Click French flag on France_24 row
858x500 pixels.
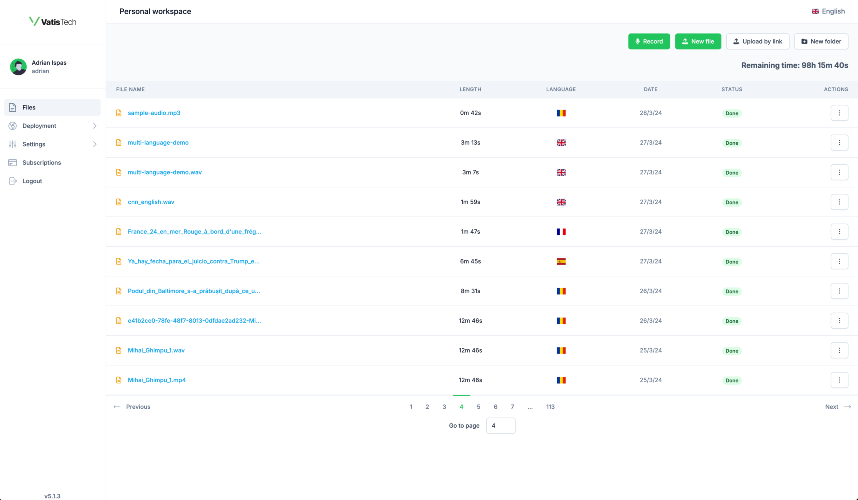point(561,232)
